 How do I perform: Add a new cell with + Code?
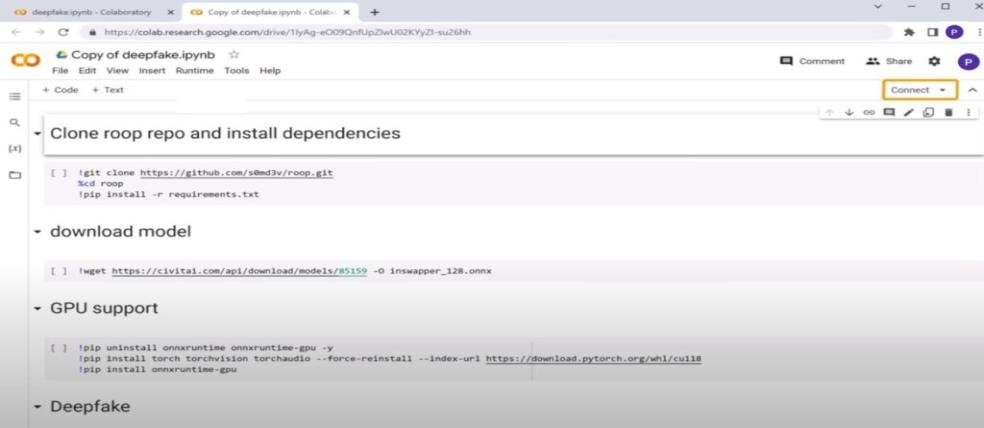(x=60, y=90)
